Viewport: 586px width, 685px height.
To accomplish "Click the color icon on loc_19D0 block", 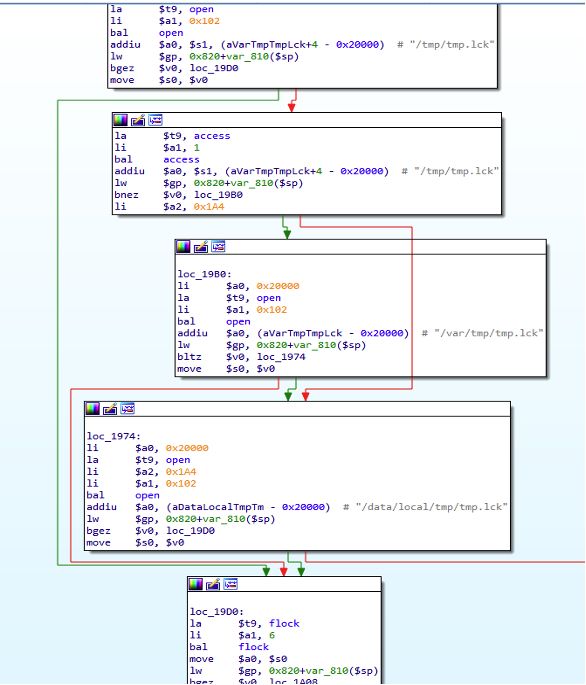I will coord(195,584).
